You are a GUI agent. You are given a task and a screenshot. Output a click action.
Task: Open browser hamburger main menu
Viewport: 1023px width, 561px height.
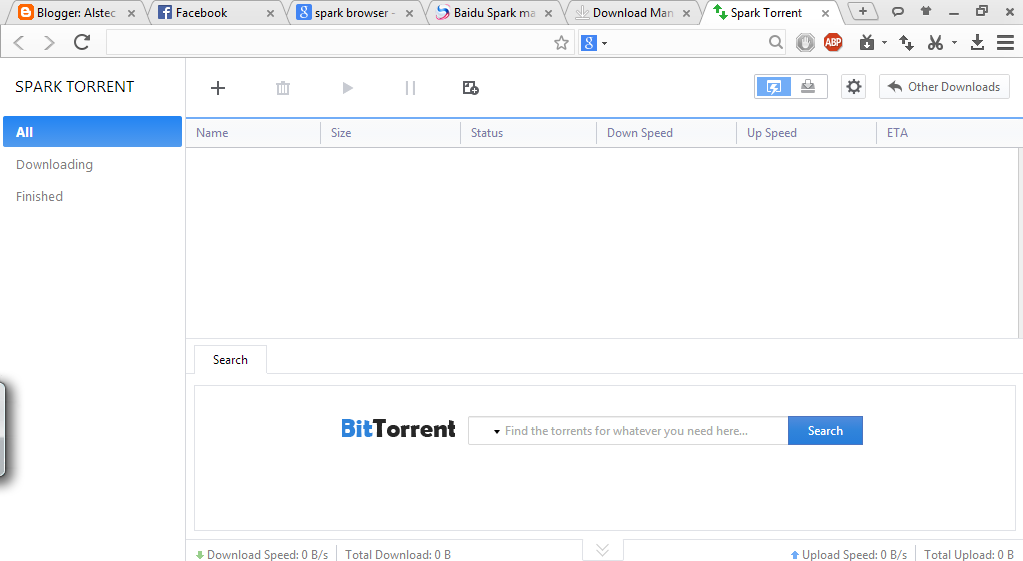tap(1005, 42)
